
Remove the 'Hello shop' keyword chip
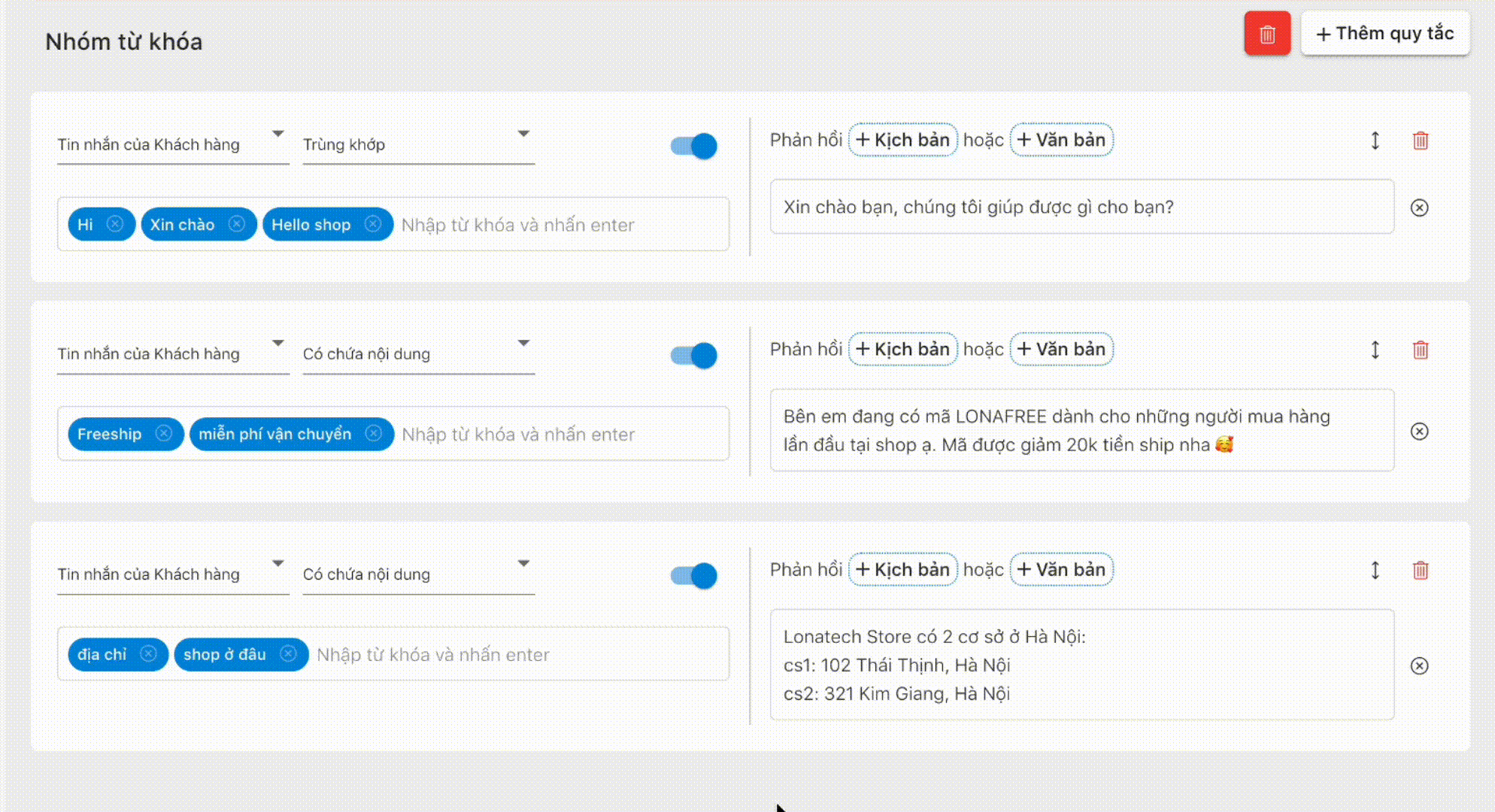[x=372, y=224]
